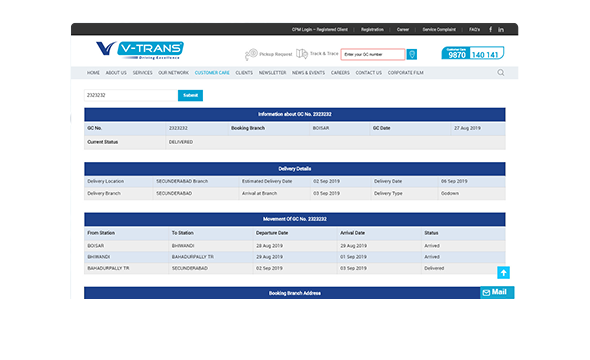Click the blue GC number search icon
The image size is (590, 360).
412,54
